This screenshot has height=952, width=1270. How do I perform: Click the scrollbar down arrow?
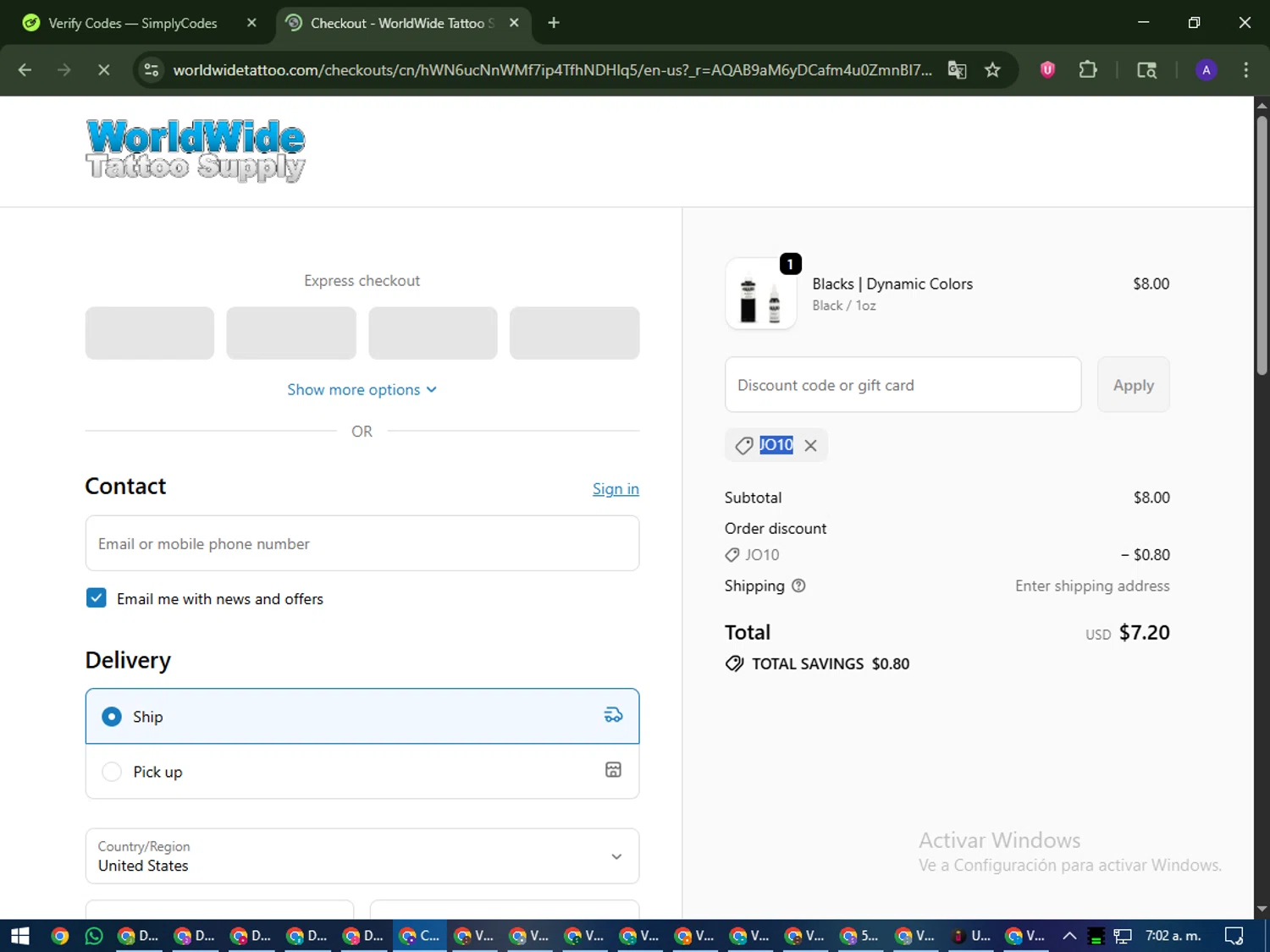tap(1262, 909)
